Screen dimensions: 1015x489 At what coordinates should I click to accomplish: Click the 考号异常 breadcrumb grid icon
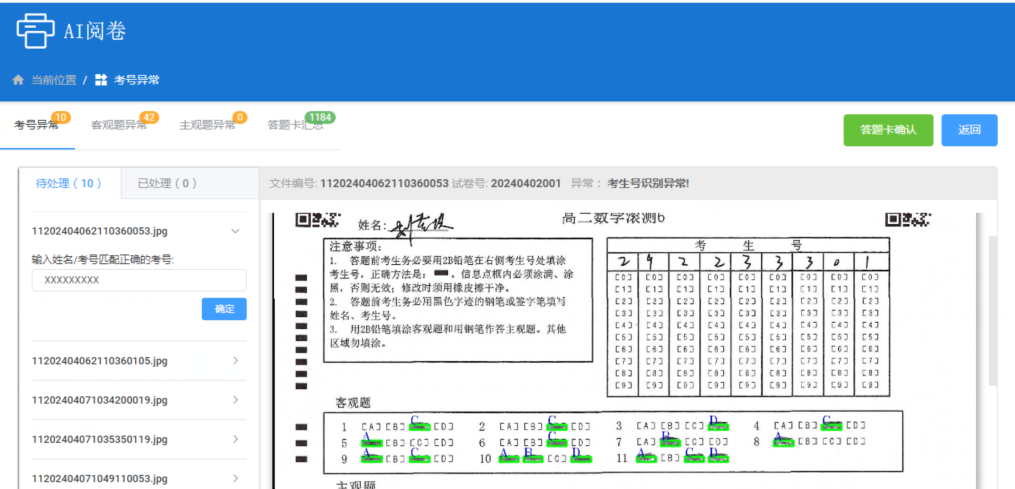(101, 80)
